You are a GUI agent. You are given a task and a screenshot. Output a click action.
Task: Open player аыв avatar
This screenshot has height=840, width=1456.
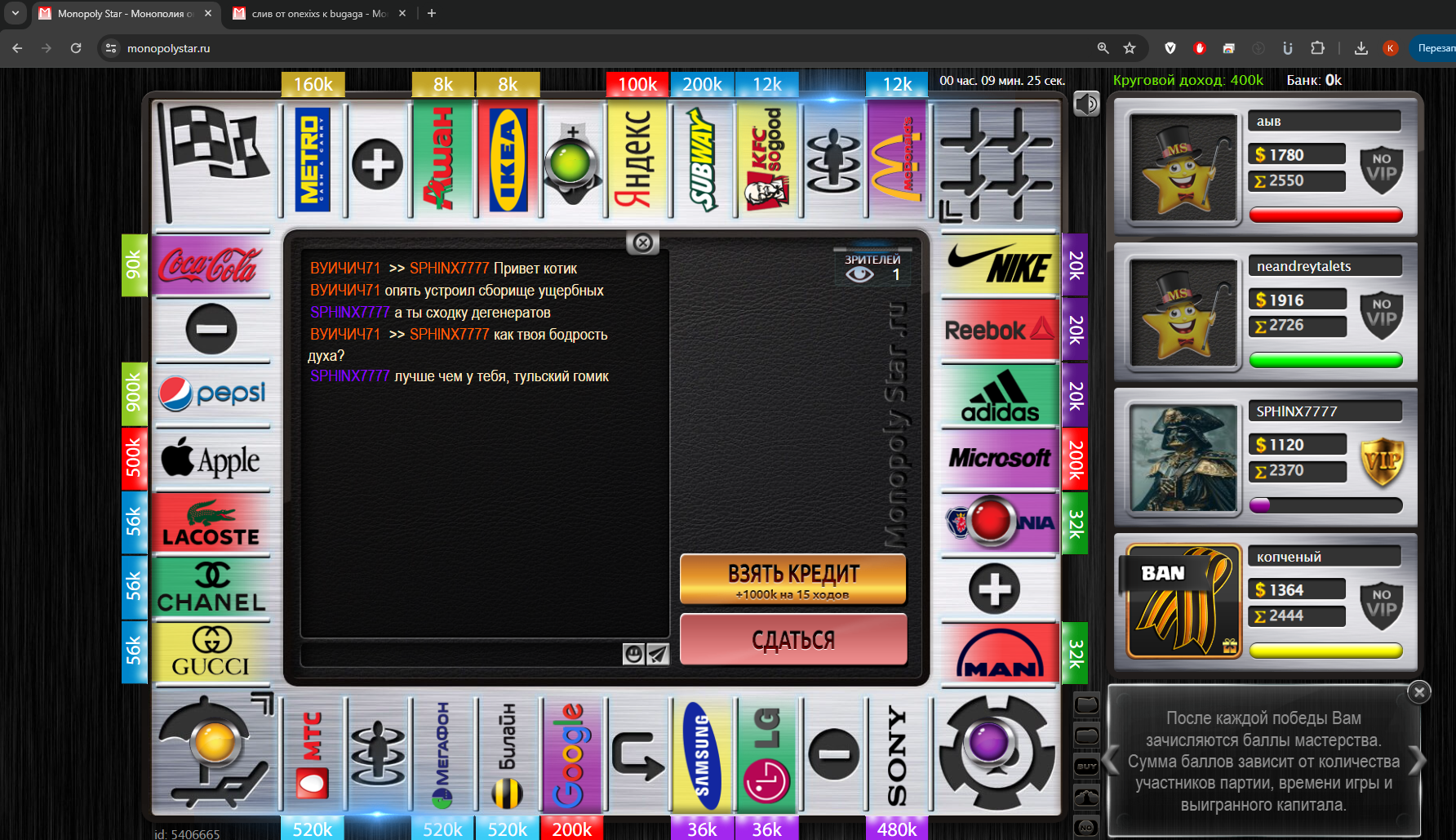pyautogui.click(x=1183, y=168)
